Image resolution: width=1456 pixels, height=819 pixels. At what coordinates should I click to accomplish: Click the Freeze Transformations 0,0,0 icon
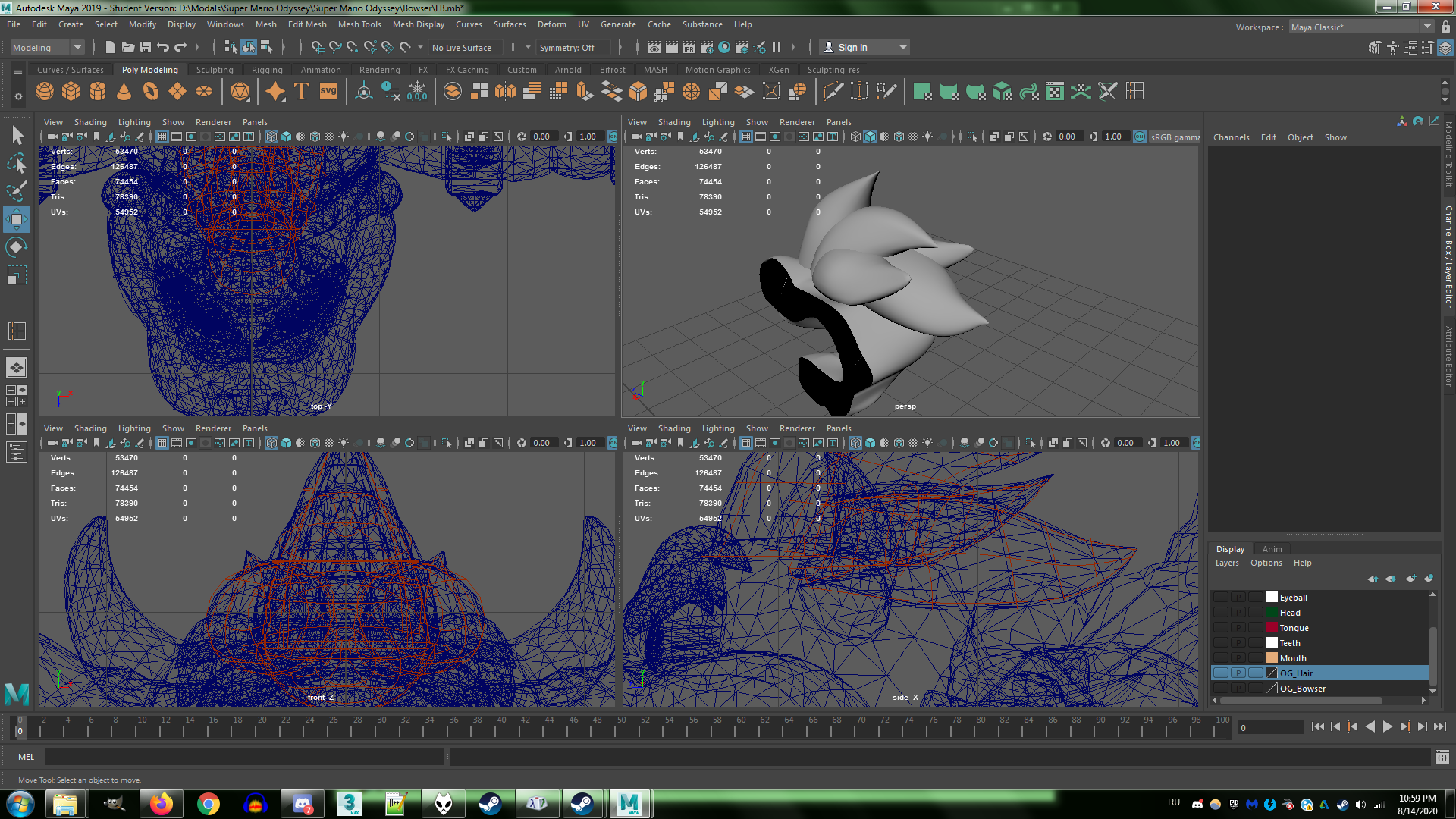click(x=417, y=92)
